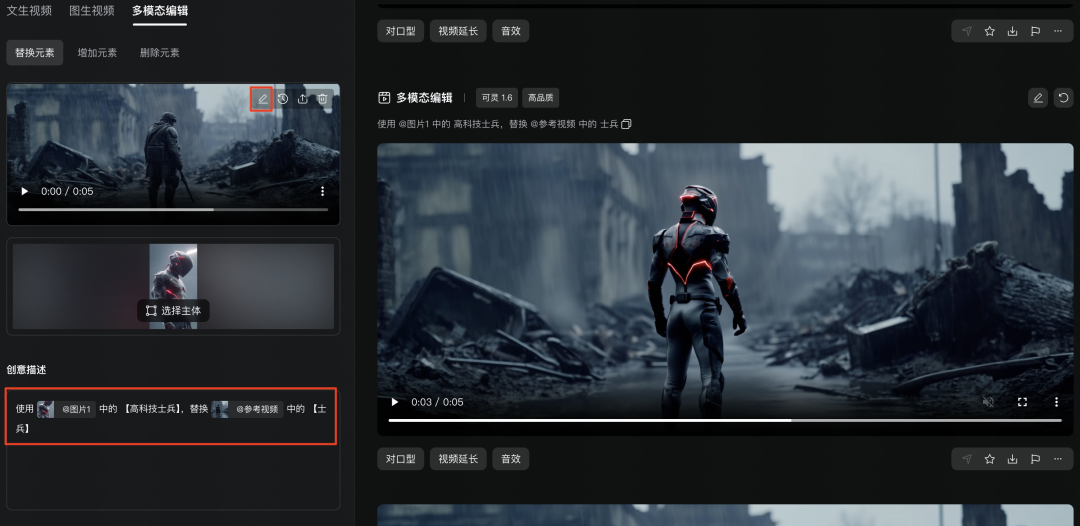Select the 多模态编辑 tab
Screen dimensions: 1080x526
pyautogui.click(x=160, y=10)
